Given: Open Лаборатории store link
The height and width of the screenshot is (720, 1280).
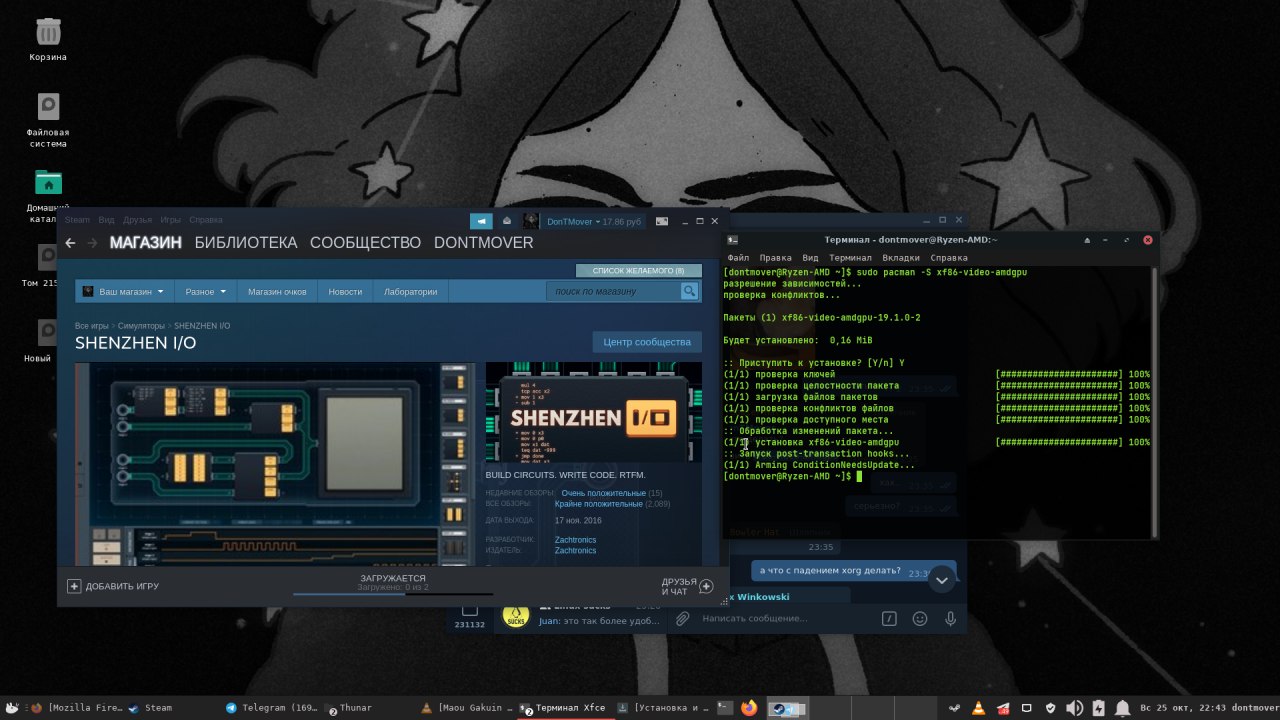Looking at the screenshot, I should click(411, 292).
